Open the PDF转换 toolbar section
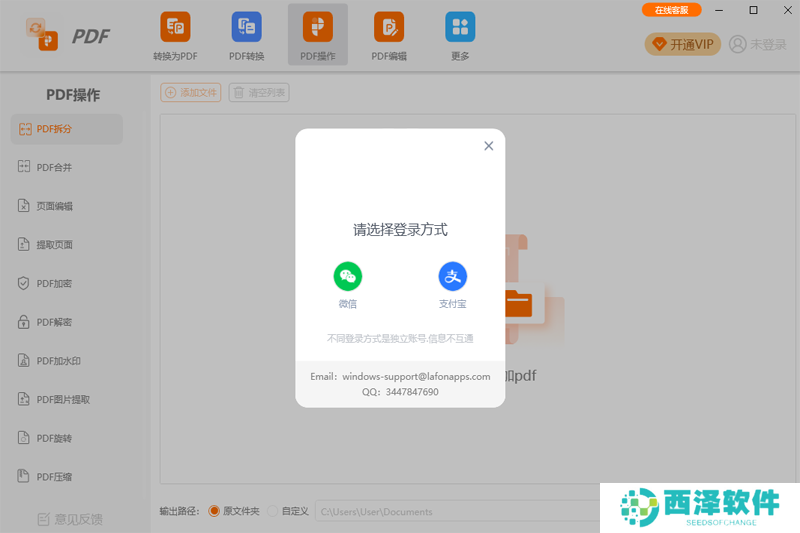800x533 pixels. click(246, 36)
